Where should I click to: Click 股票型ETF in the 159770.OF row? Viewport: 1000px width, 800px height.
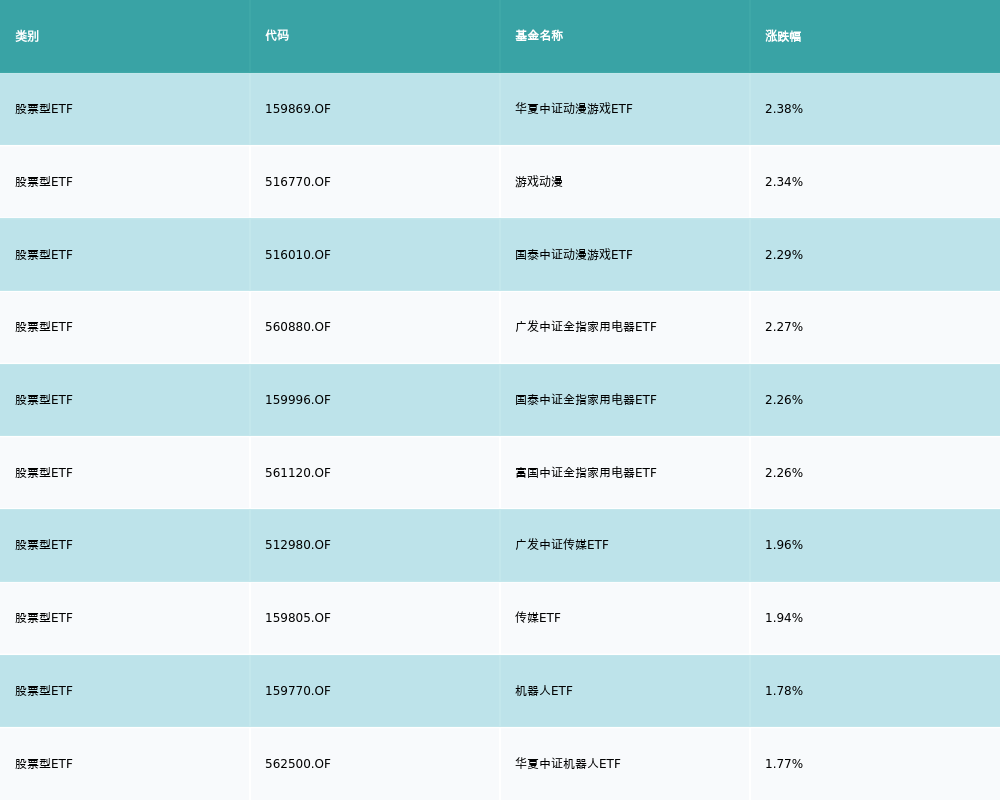point(44,691)
